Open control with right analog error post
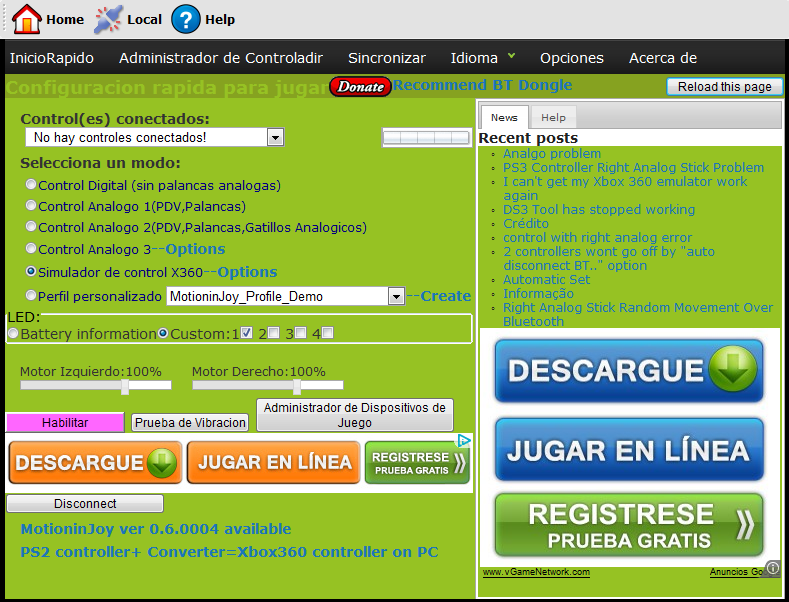This screenshot has width=789, height=602. pos(597,238)
